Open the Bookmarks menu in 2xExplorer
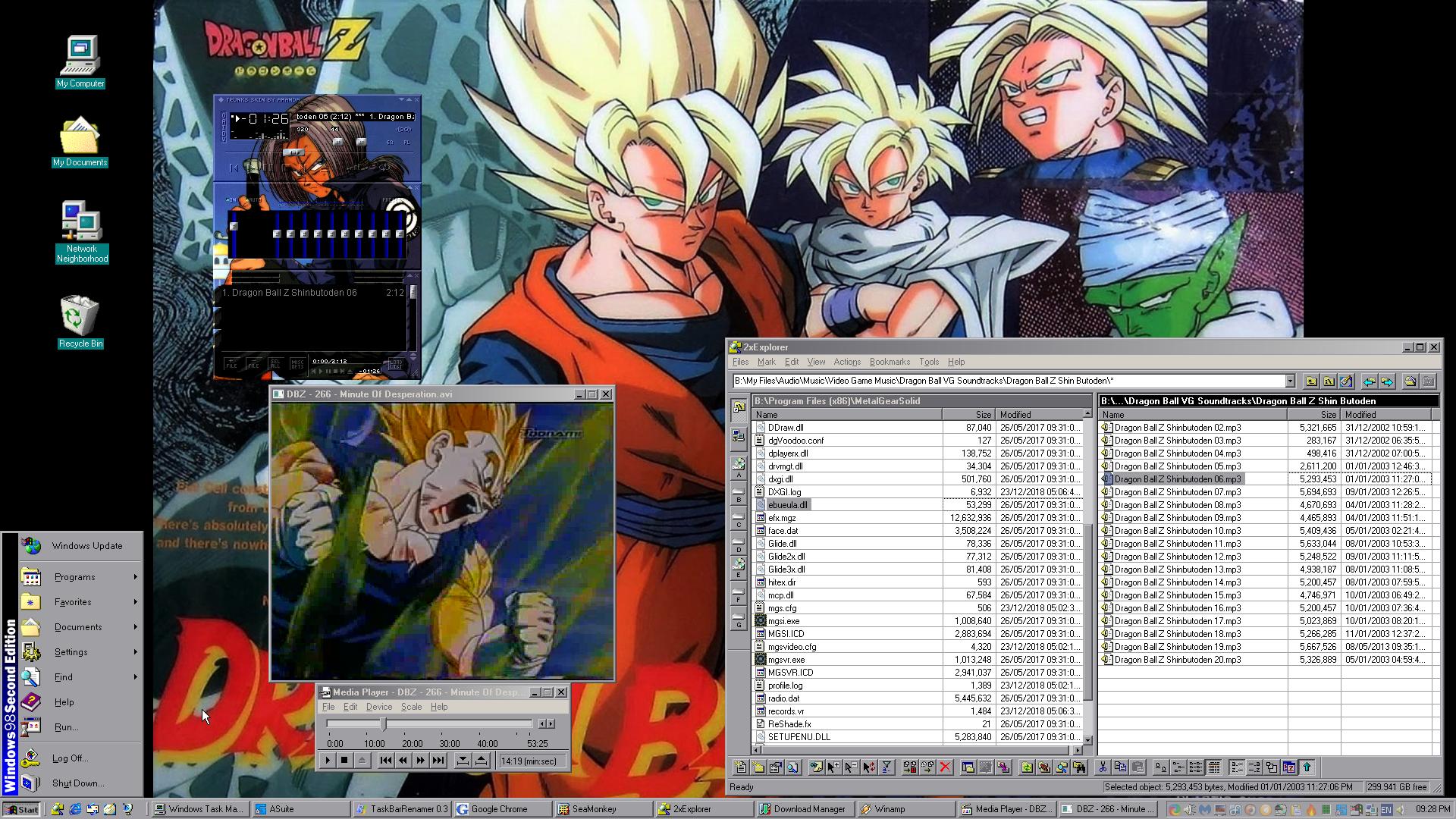1456x819 pixels. coord(889,362)
